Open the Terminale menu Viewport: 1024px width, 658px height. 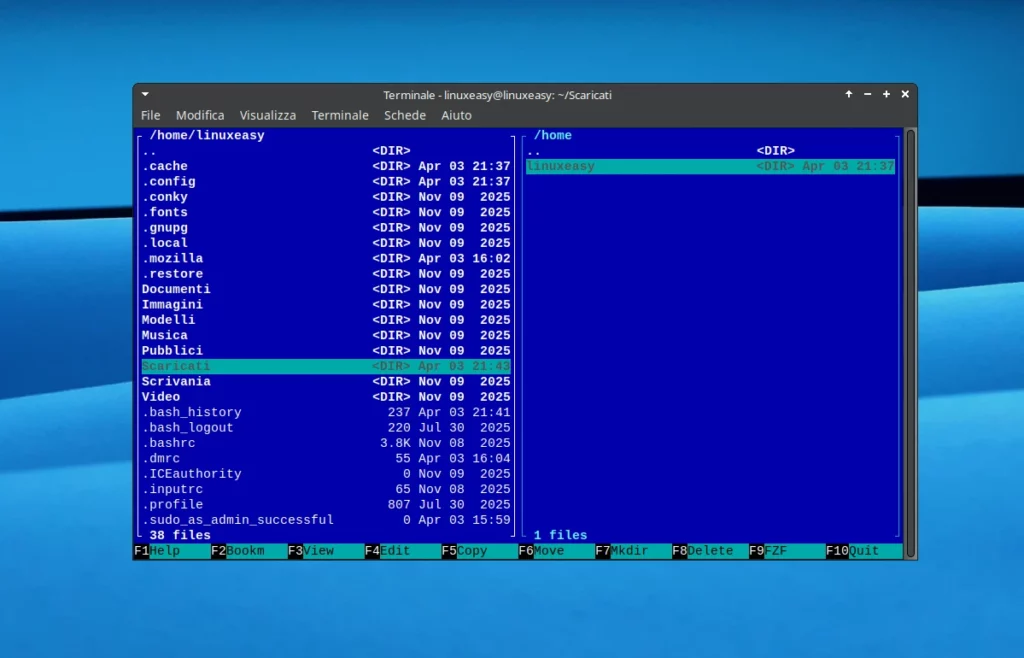(x=340, y=115)
